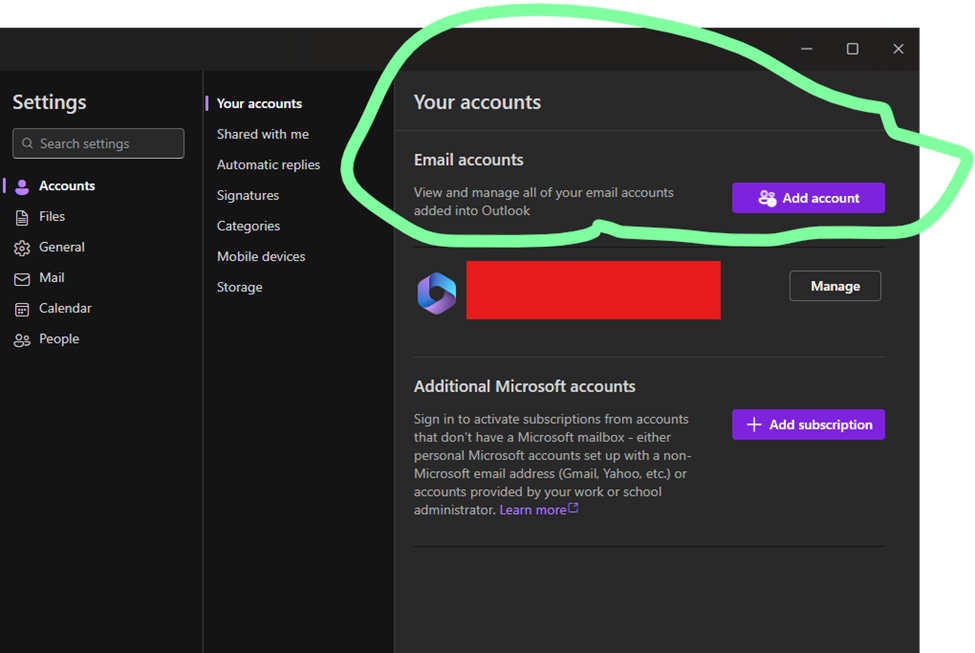
Task: Click the Manage button for the account
Action: (x=835, y=286)
